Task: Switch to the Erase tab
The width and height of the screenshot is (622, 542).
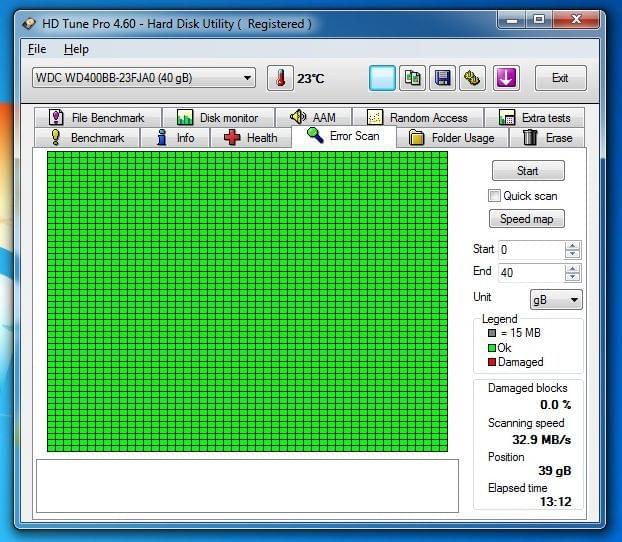Action: [547, 138]
